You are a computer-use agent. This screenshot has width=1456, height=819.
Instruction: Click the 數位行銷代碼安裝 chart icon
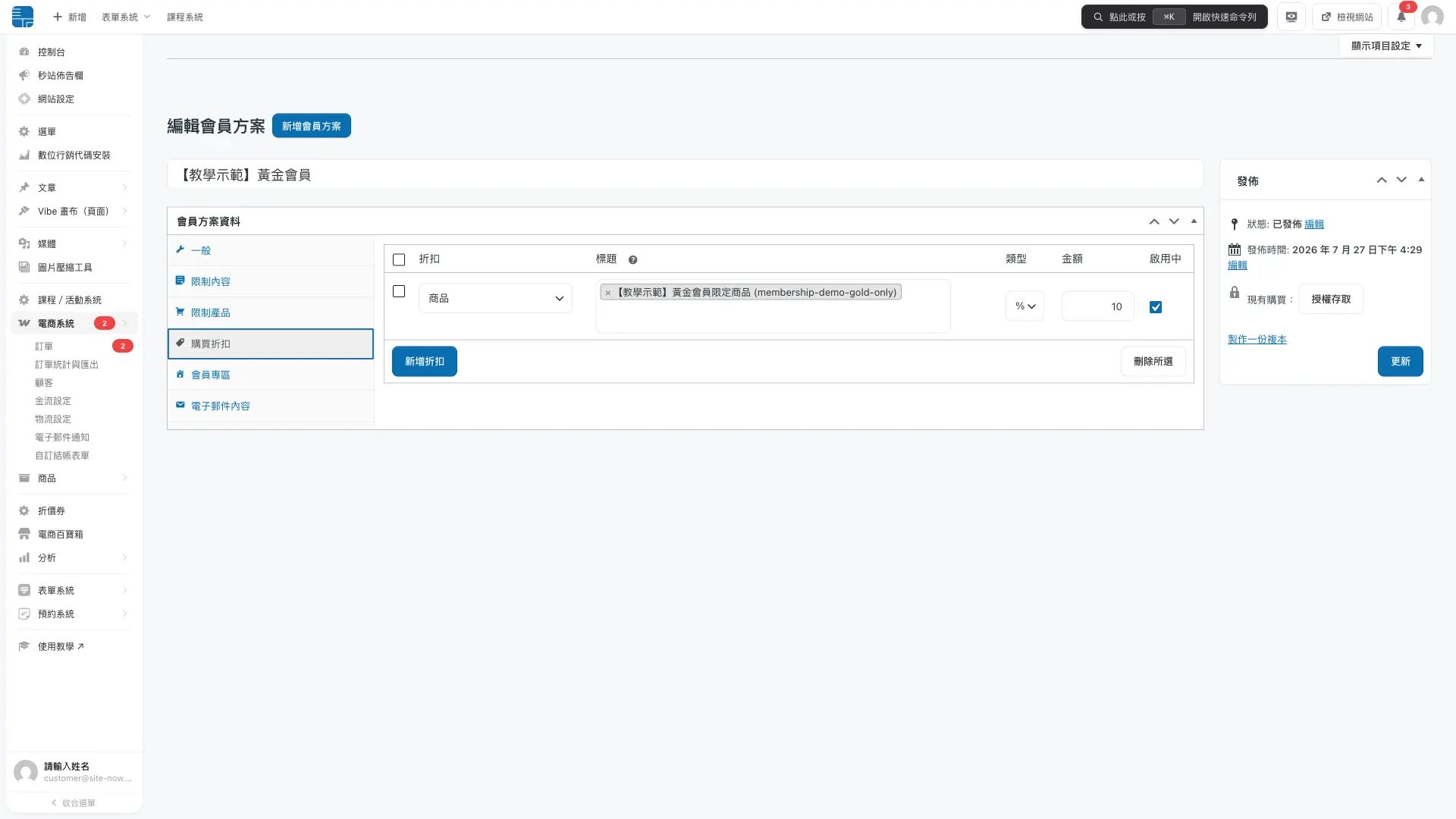24,155
